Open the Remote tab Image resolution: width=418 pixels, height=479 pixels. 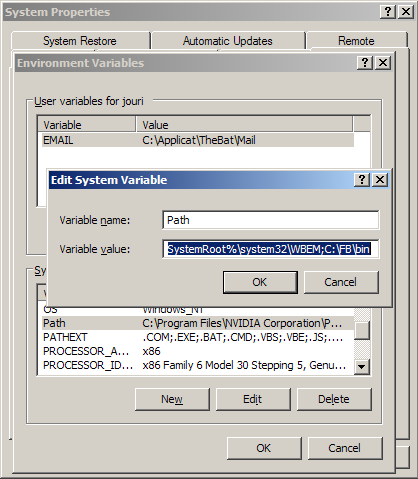pyautogui.click(x=356, y=41)
